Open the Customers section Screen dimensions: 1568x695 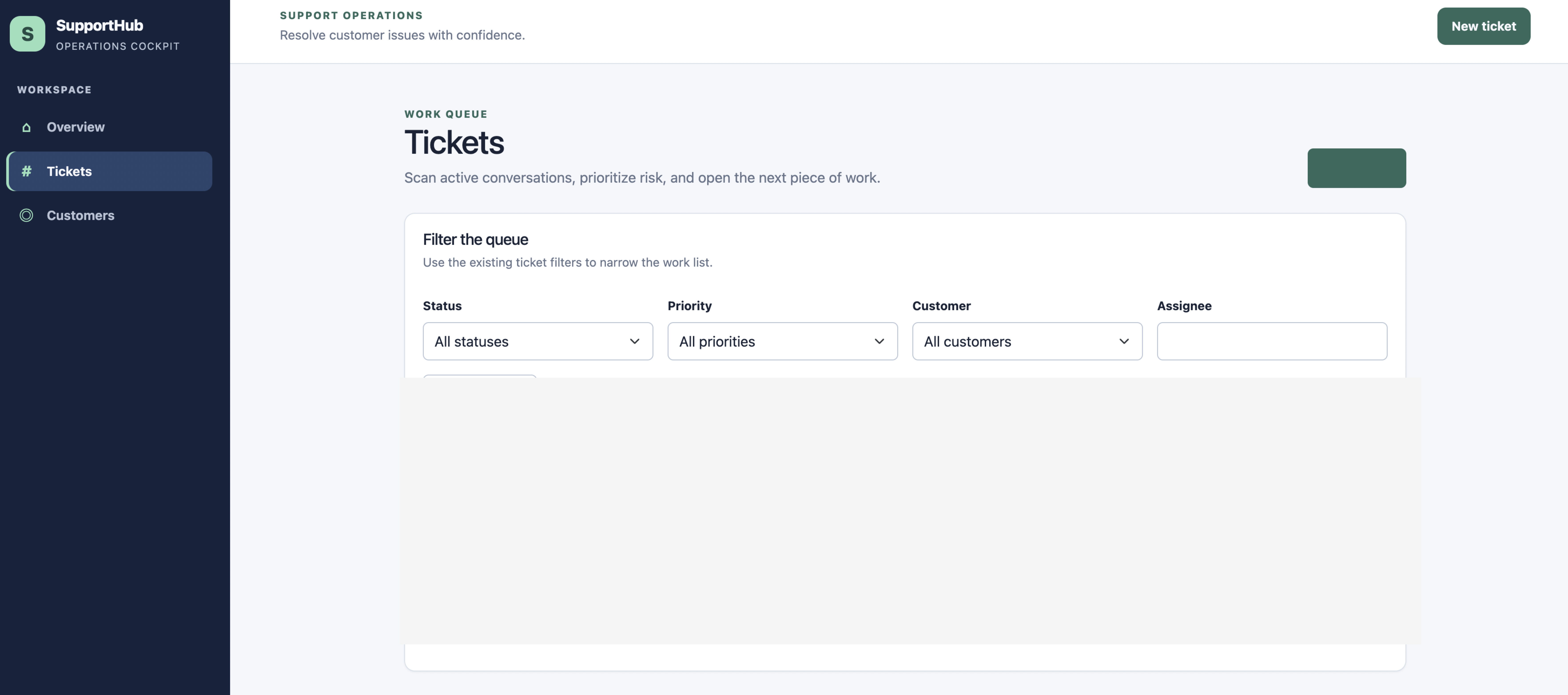(x=109, y=216)
